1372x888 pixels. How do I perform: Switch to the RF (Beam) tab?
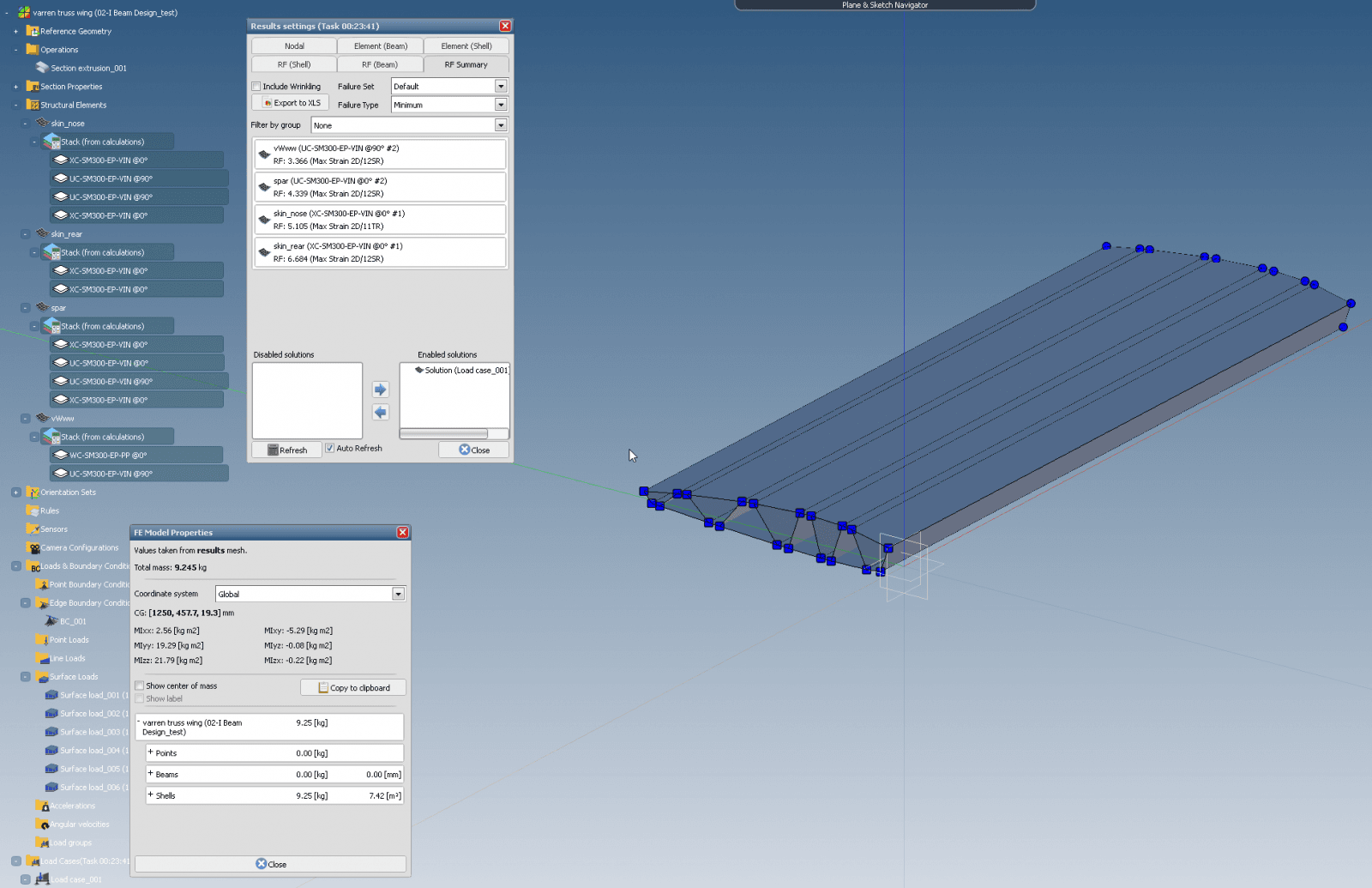coord(380,64)
